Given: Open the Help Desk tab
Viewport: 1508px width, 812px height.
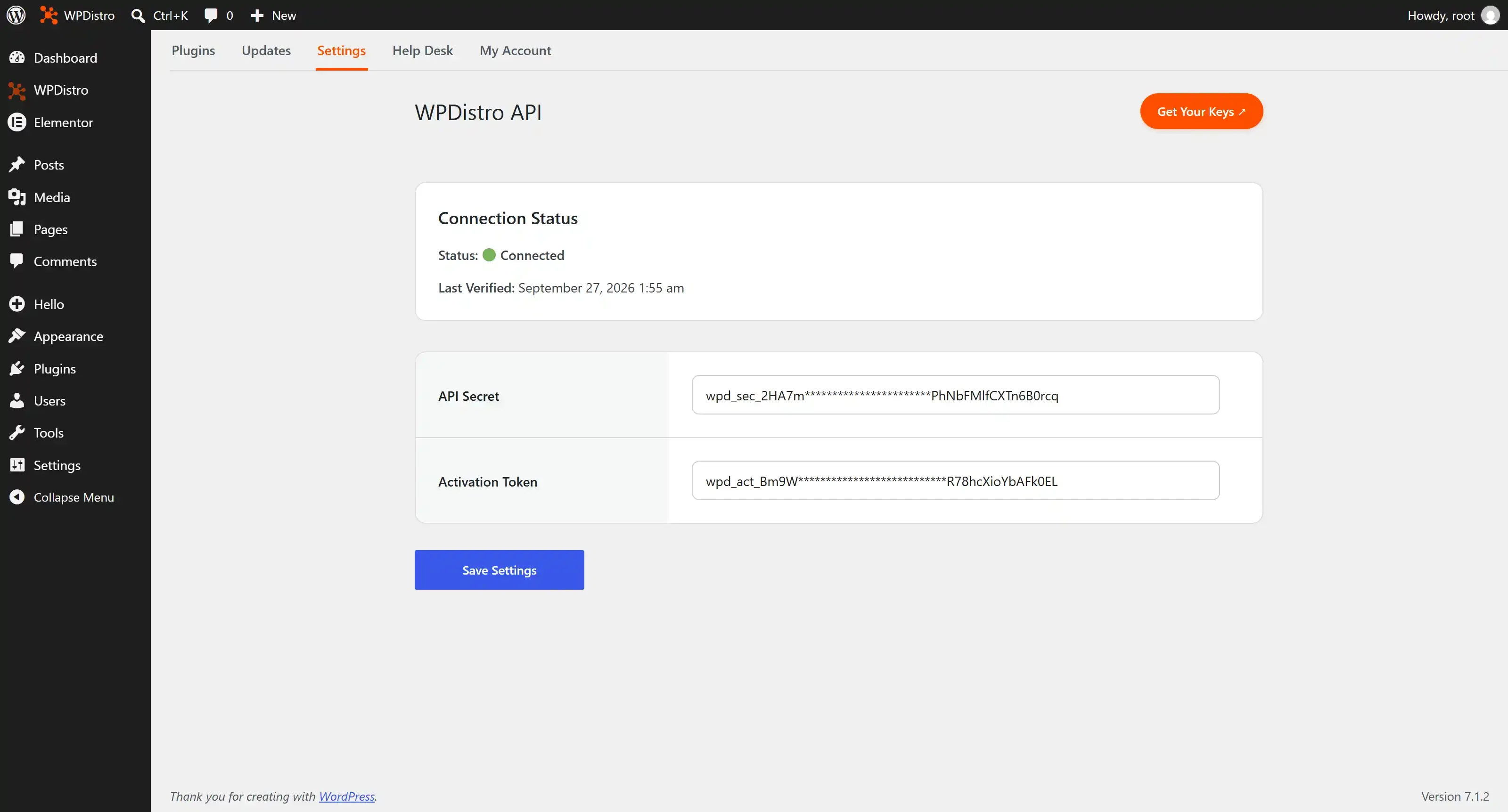Looking at the screenshot, I should [x=422, y=51].
